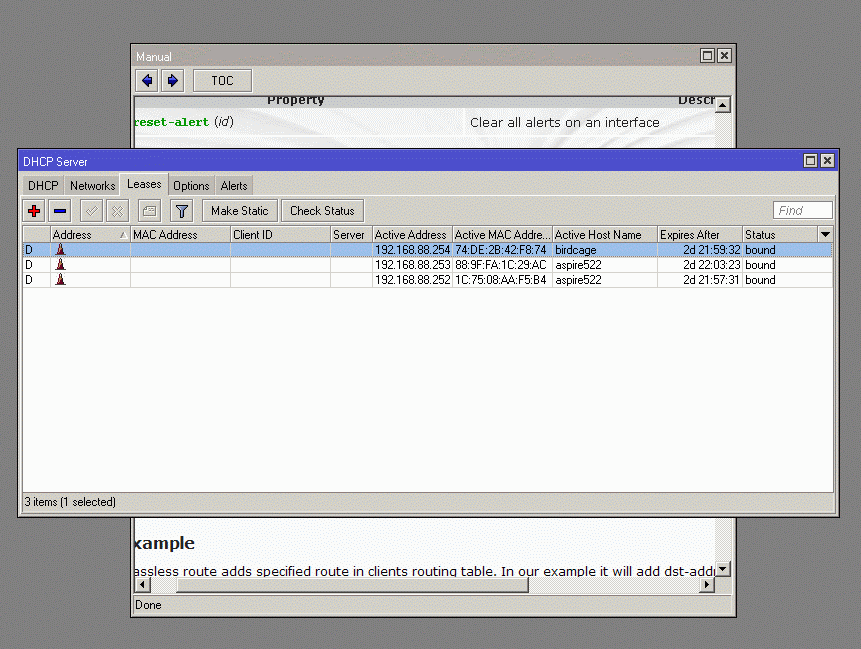The image size is (861, 649).
Task: Select active address 192.168.88.253
Action: pos(412,265)
